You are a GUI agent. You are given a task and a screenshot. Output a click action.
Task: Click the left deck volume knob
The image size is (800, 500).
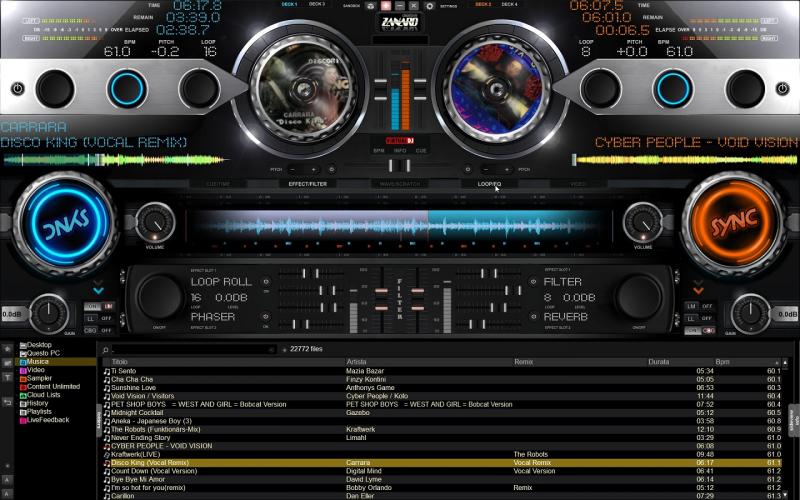click(155, 222)
